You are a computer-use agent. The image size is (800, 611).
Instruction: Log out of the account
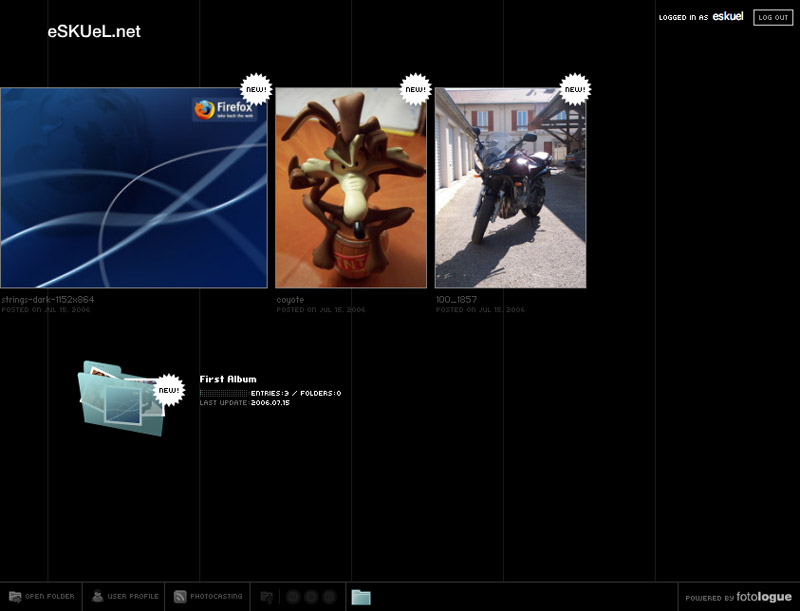pos(773,17)
